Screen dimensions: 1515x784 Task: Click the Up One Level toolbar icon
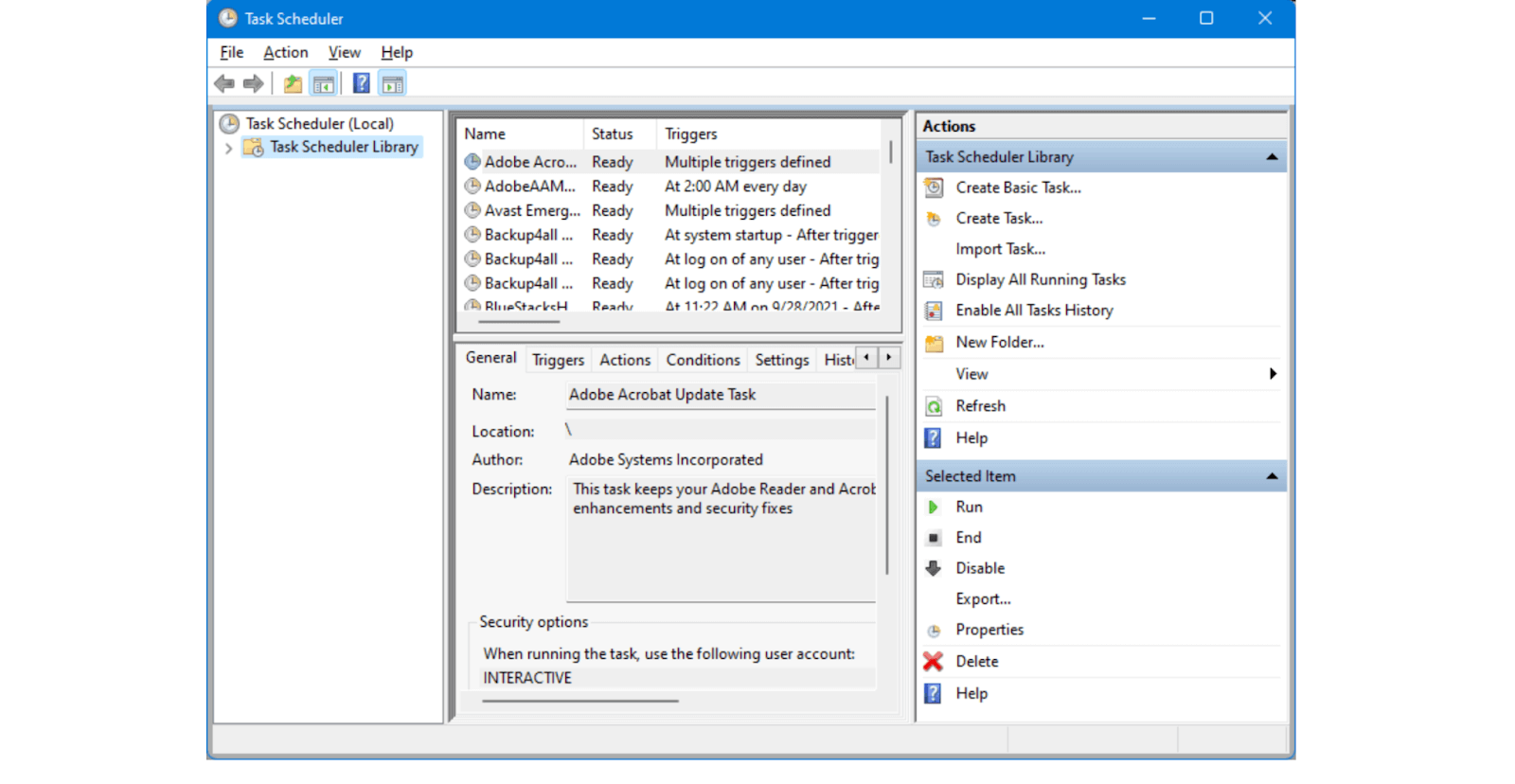pos(293,84)
